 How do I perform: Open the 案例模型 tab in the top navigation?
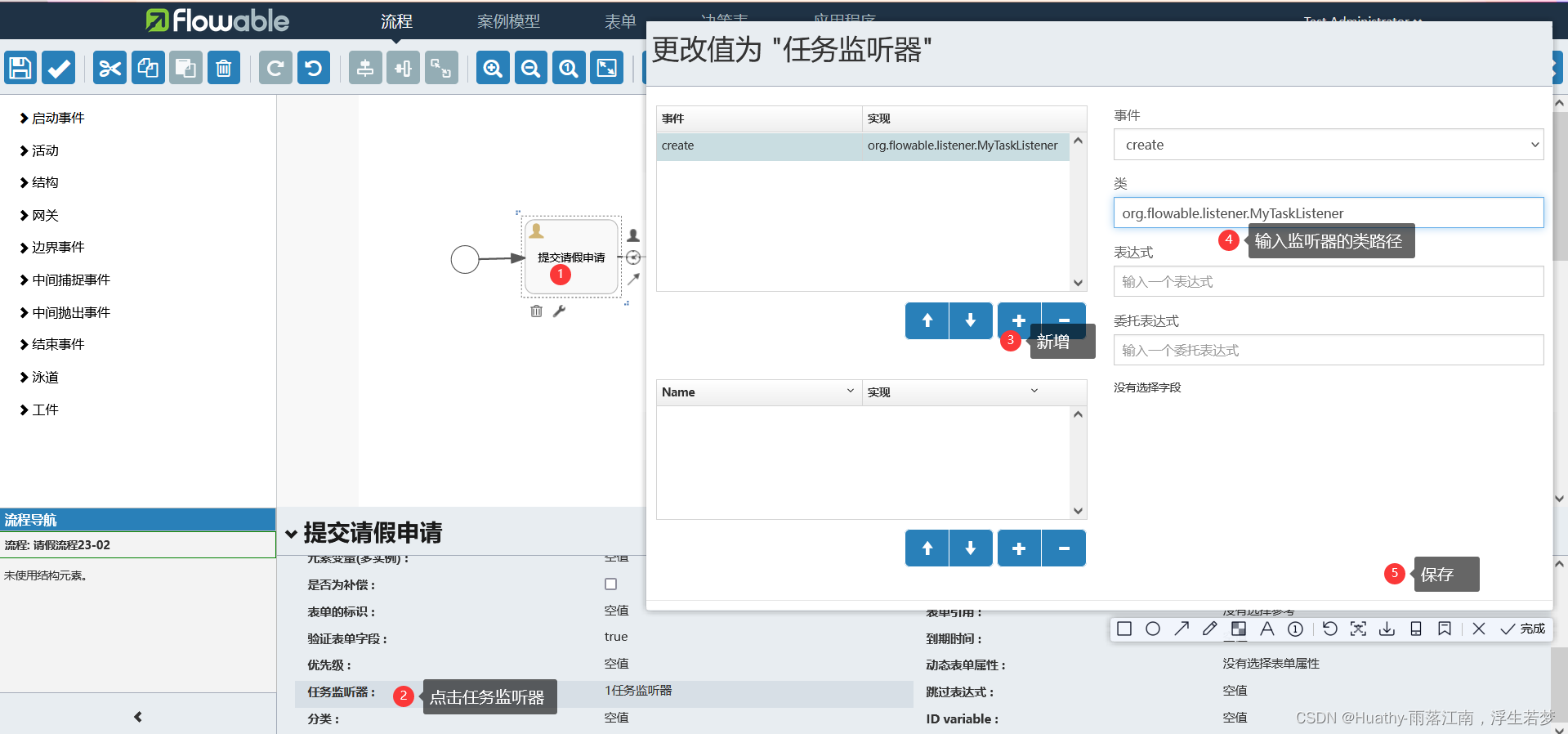pyautogui.click(x=508, y=21)
